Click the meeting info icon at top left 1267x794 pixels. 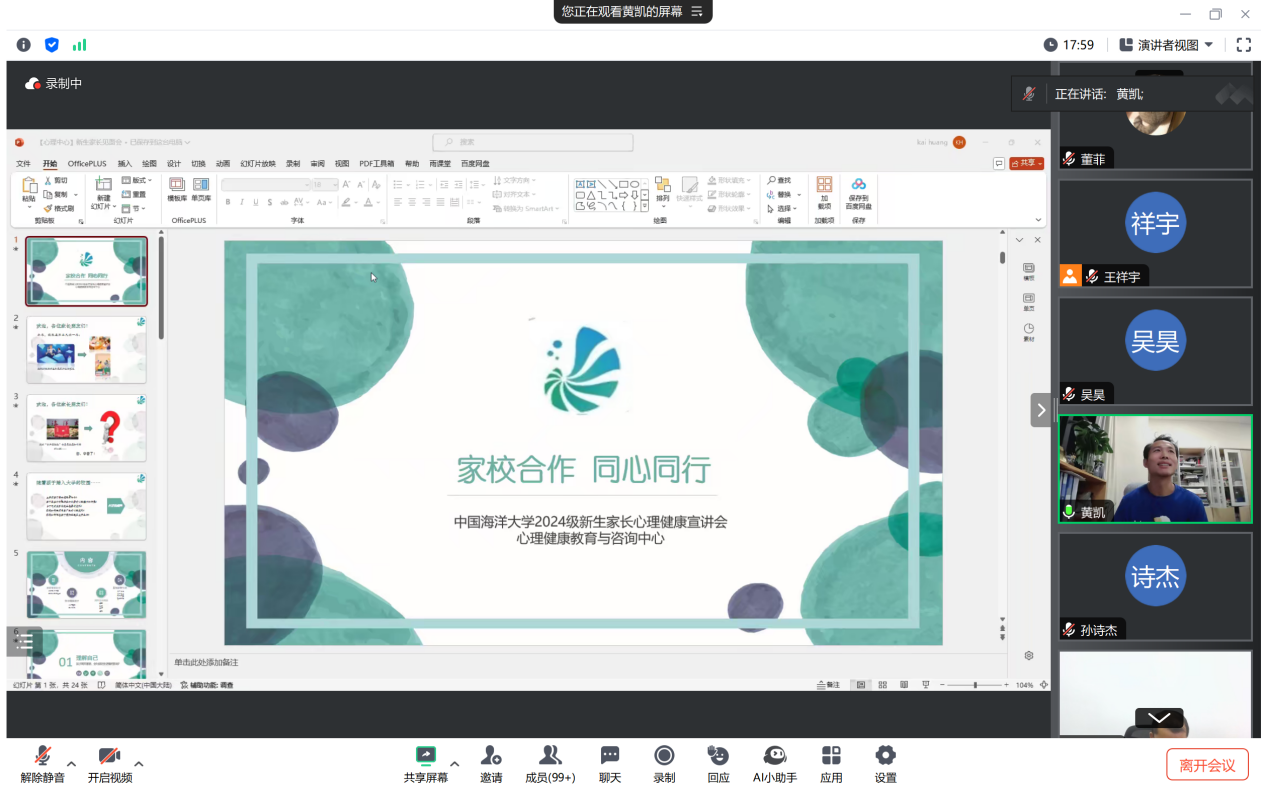click(24, 45)
